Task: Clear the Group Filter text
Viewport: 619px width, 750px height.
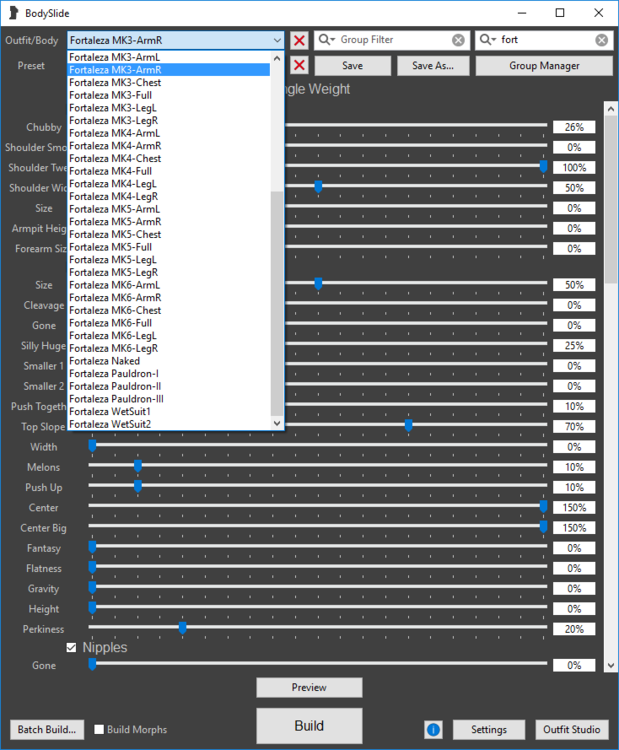Action: click(x=458, y=40)
